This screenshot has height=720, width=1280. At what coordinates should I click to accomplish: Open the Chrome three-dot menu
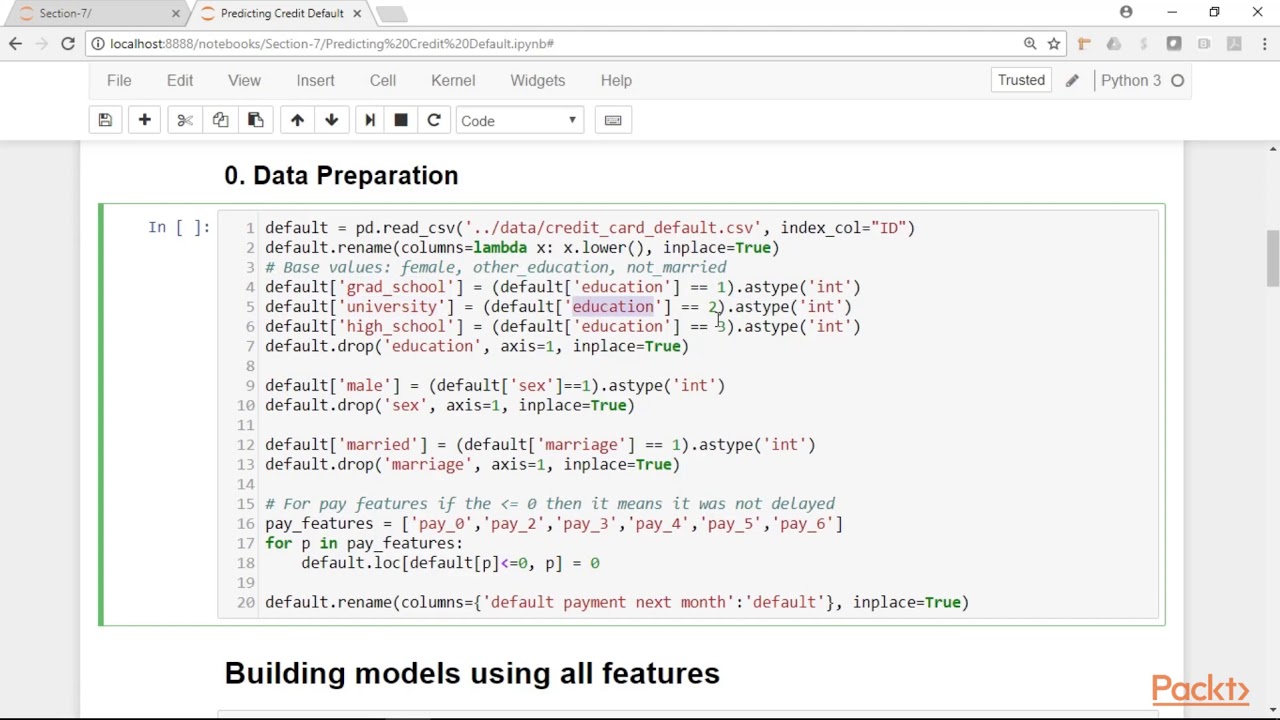click(x=1265, y=44)
